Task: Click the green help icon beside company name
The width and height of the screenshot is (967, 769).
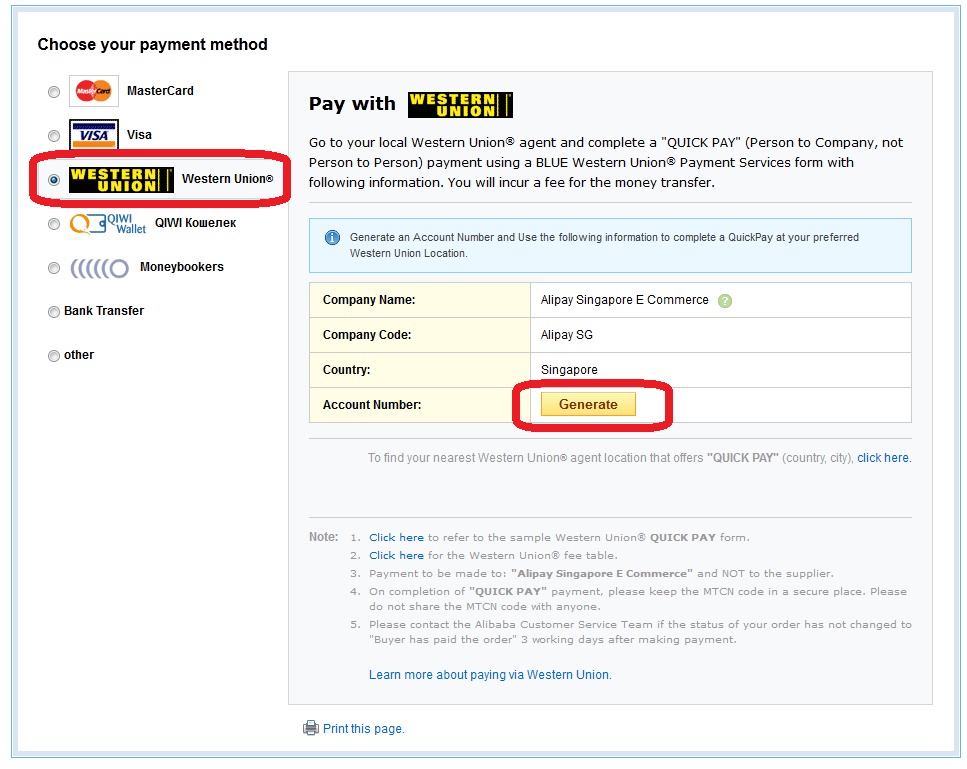Action: (x=725, y=301)
